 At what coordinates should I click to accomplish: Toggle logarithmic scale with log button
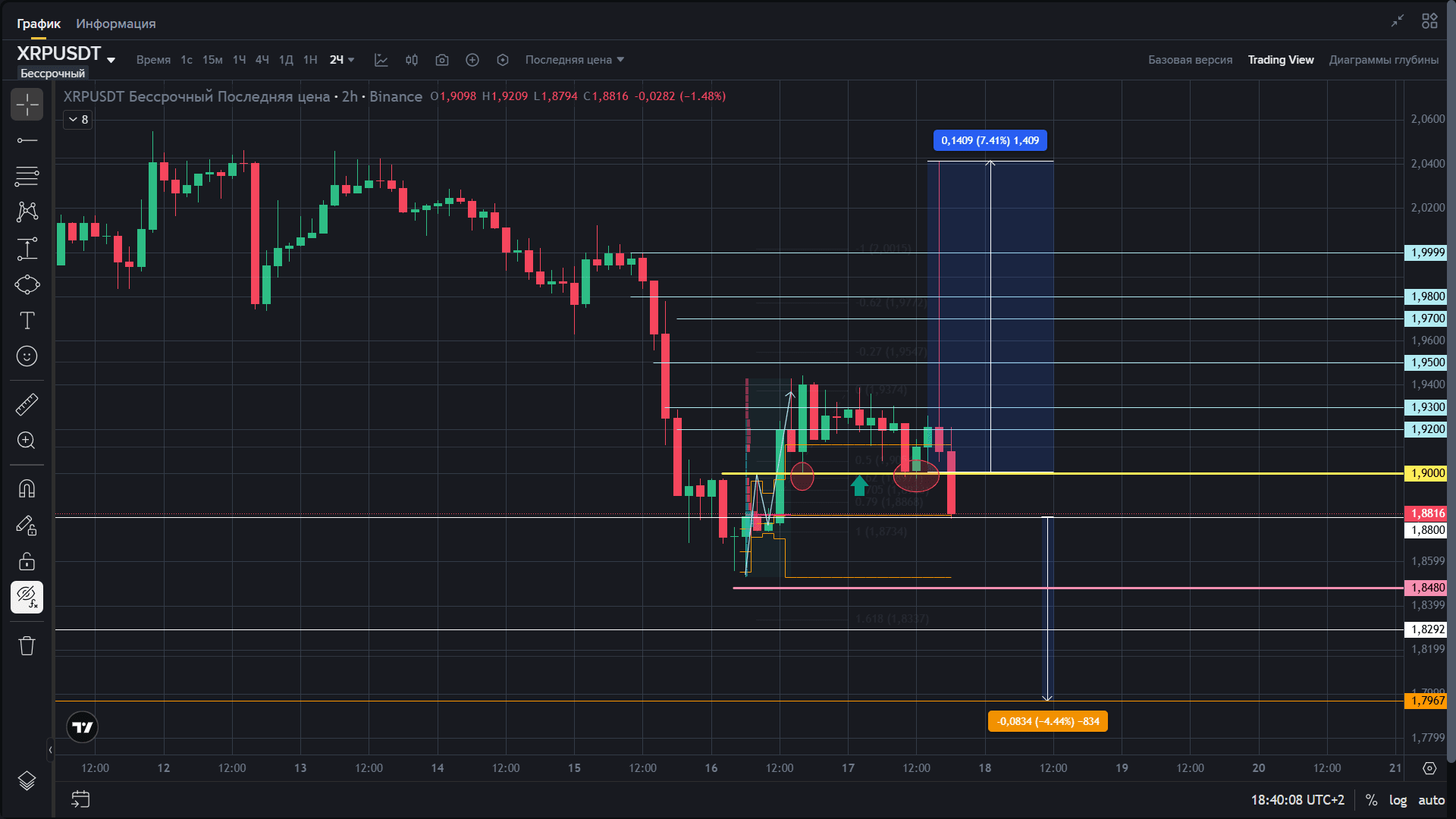1398,800
